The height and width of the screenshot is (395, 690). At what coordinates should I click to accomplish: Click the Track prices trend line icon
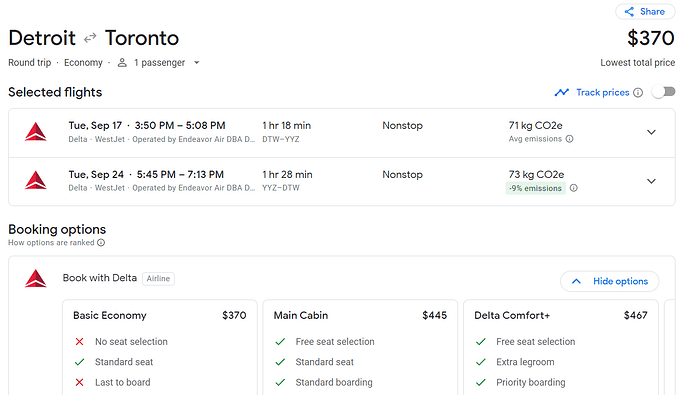[x=562, y=92]
